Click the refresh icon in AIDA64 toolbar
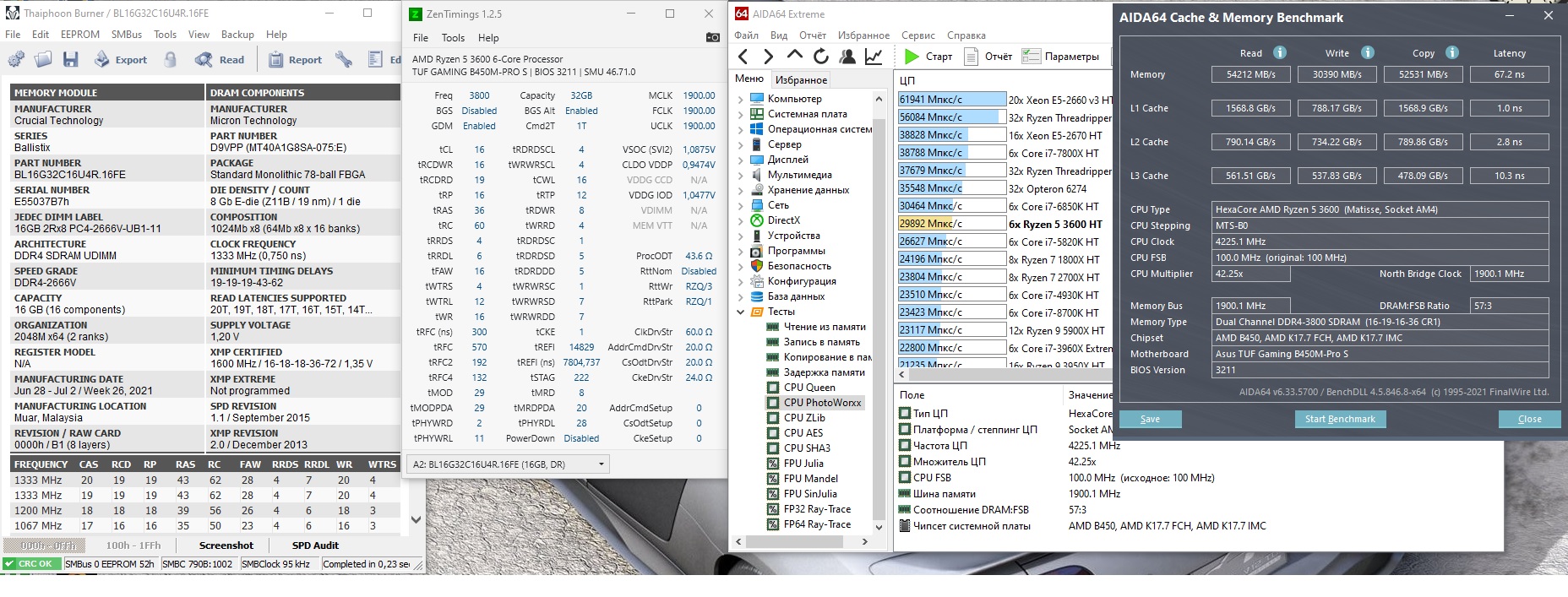 pyautogui.click(x=820, y=57)
